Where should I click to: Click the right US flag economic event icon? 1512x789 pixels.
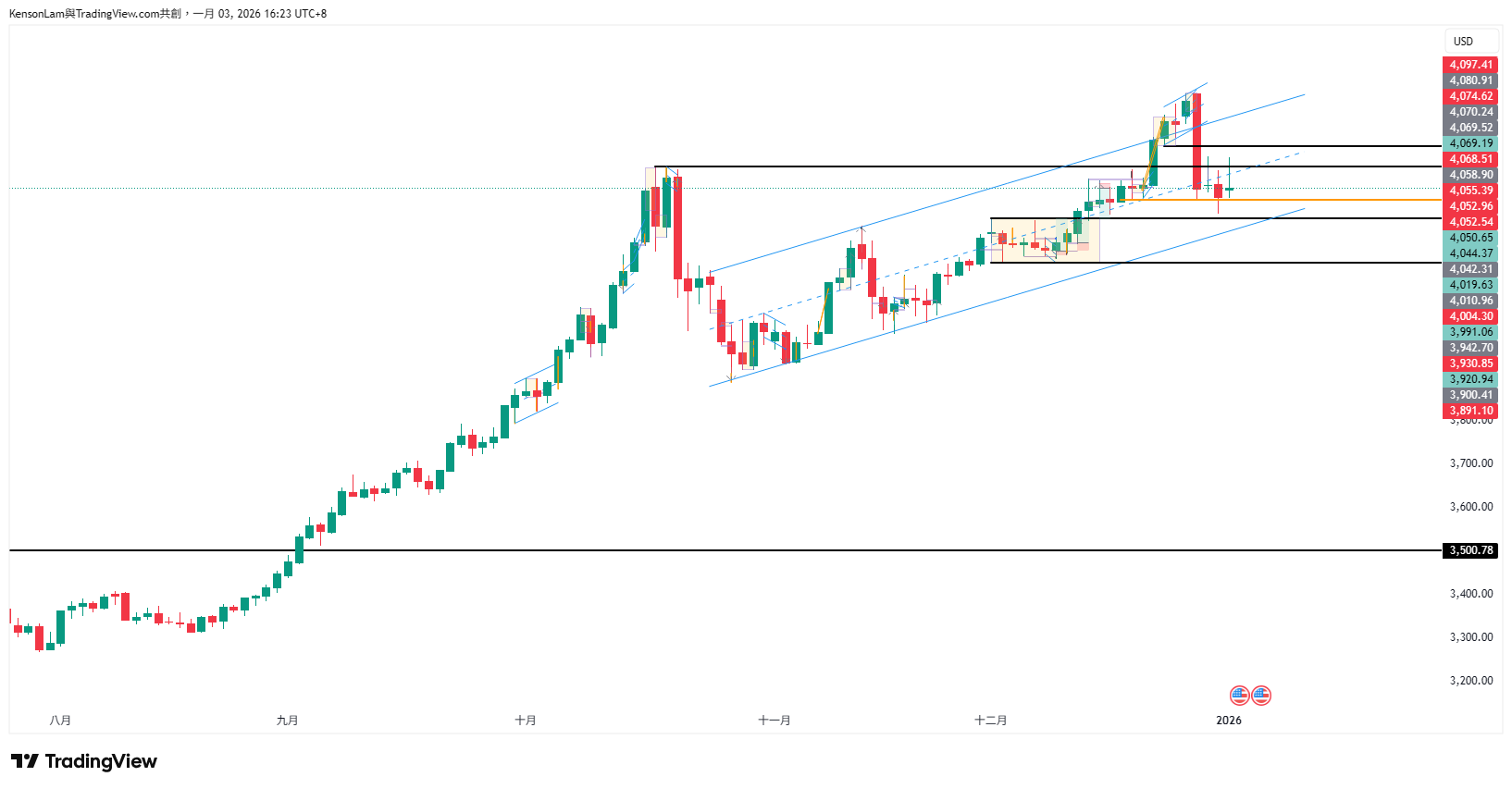[x=1261, y=696]
